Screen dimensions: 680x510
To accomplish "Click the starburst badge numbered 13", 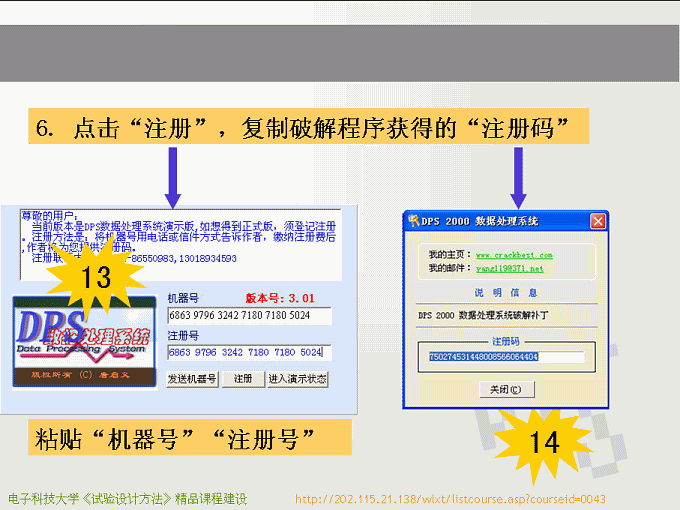I will [96, 278].
